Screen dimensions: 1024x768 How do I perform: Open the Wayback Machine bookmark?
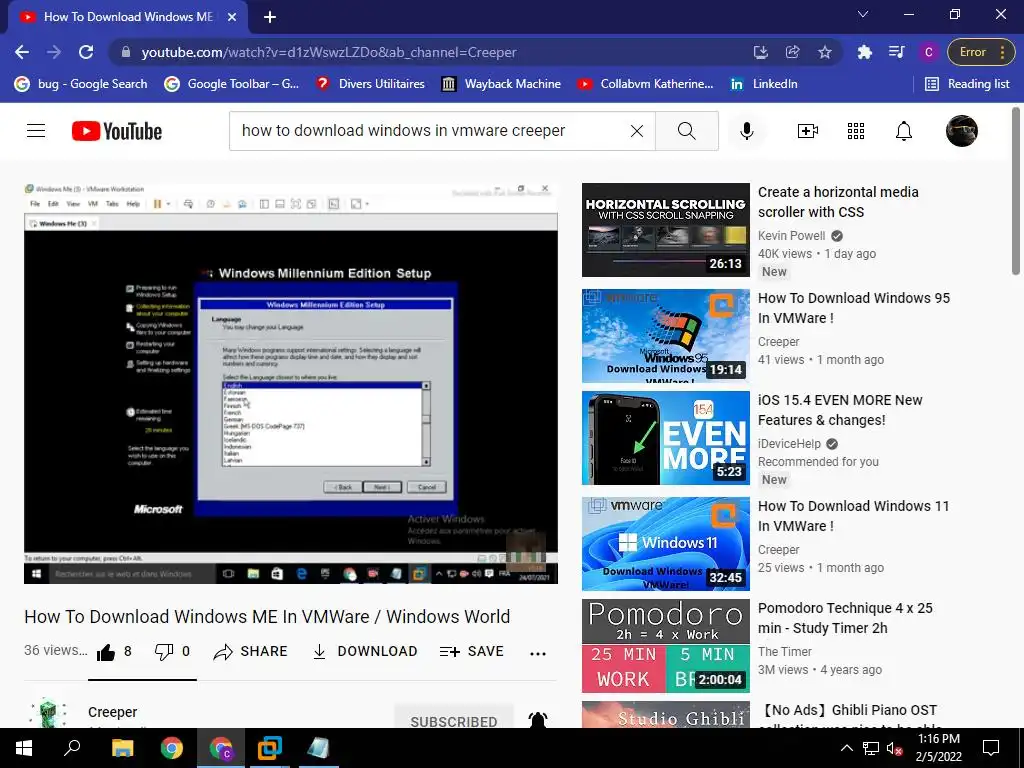coord(502,84)
